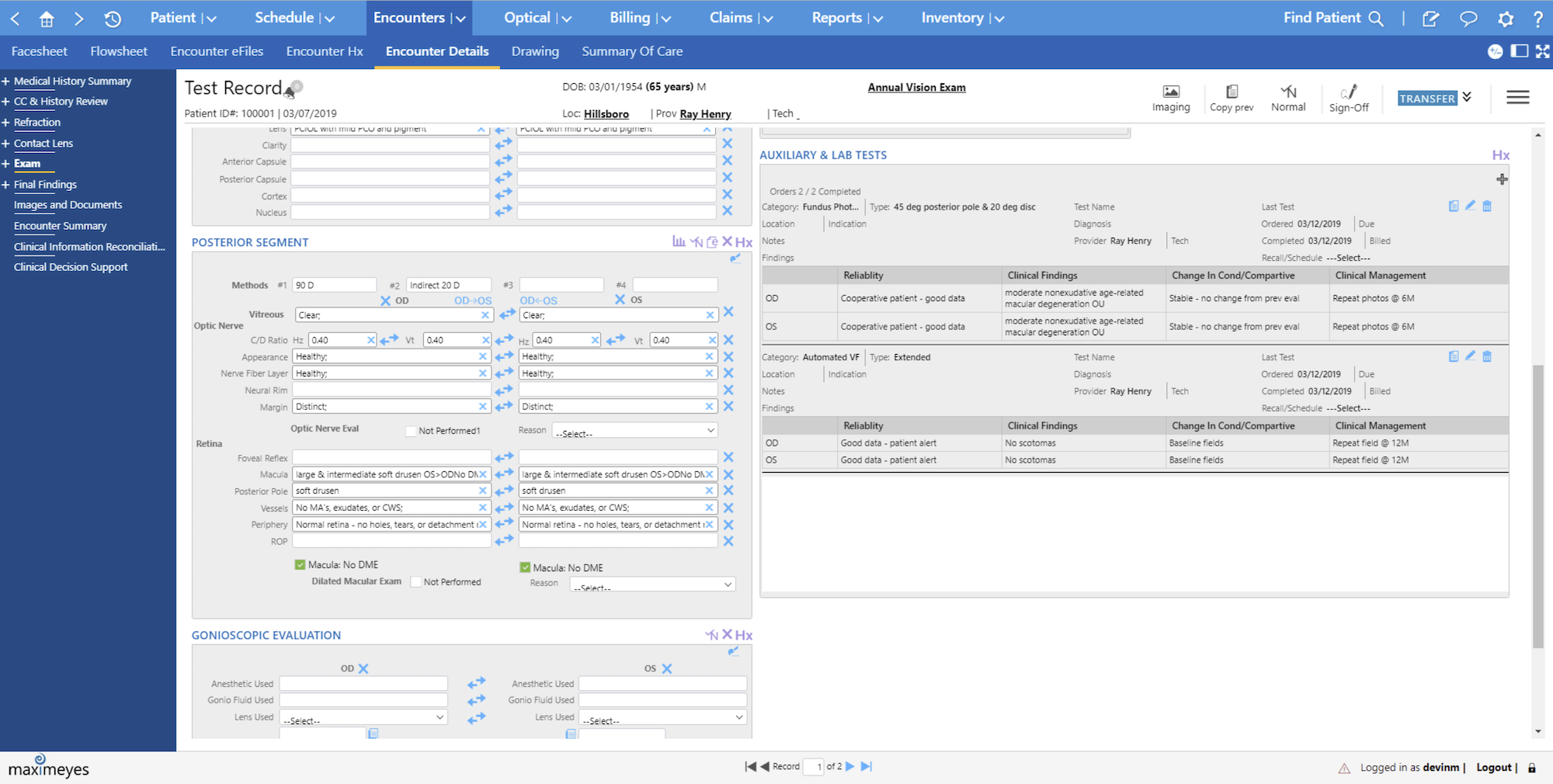This screenshot has width=1553, height=784.
Task: Check Dilated Macular Exam Not Performed
Action: coord(415,582)
